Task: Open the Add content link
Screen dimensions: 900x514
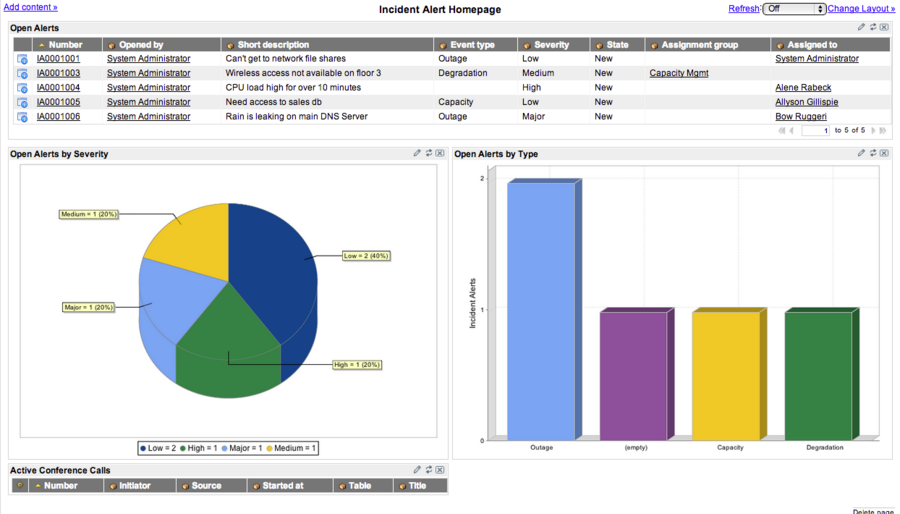Action: pyautogui.click(x=30, y=8)
